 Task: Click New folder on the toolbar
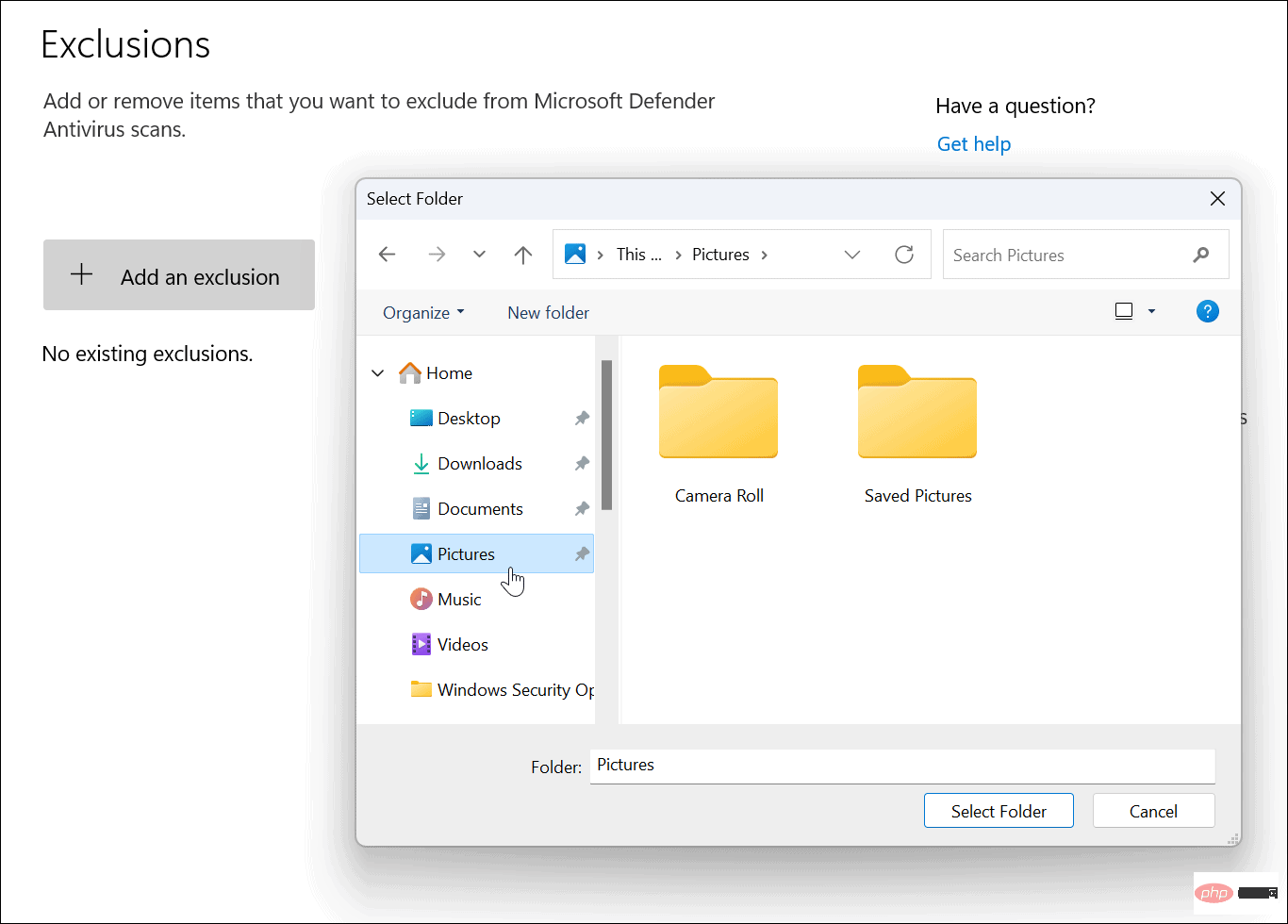click(x=548, y=312)
